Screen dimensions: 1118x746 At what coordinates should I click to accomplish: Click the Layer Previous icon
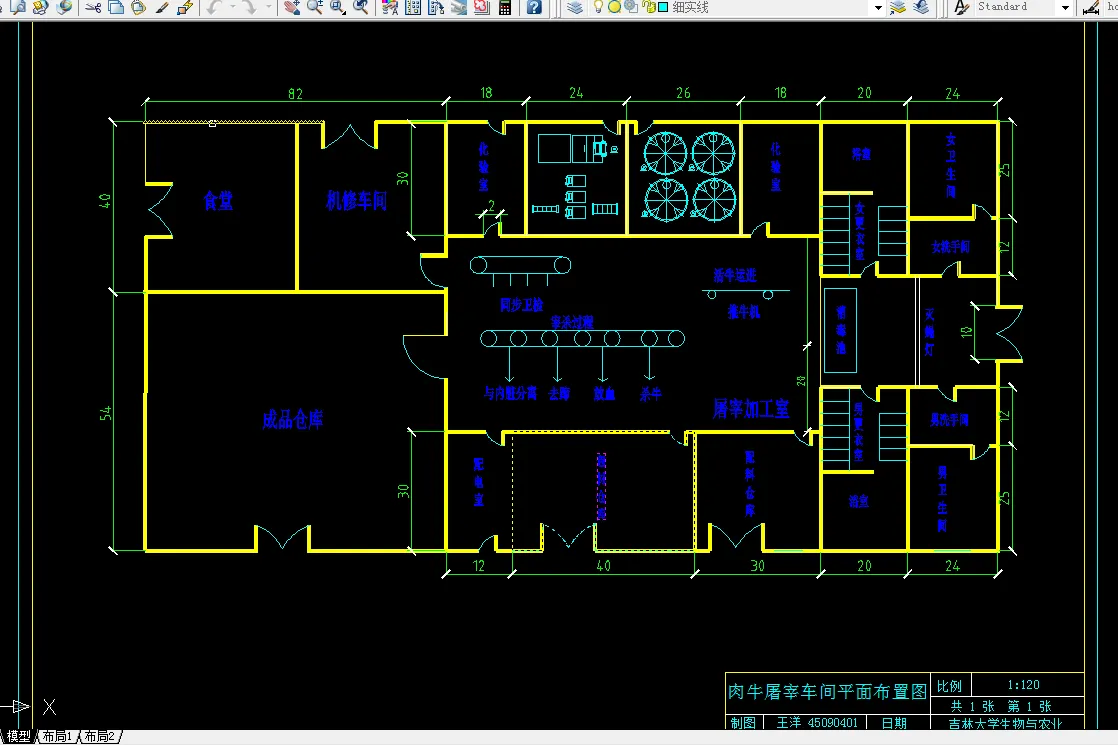[x=921, y=7]
